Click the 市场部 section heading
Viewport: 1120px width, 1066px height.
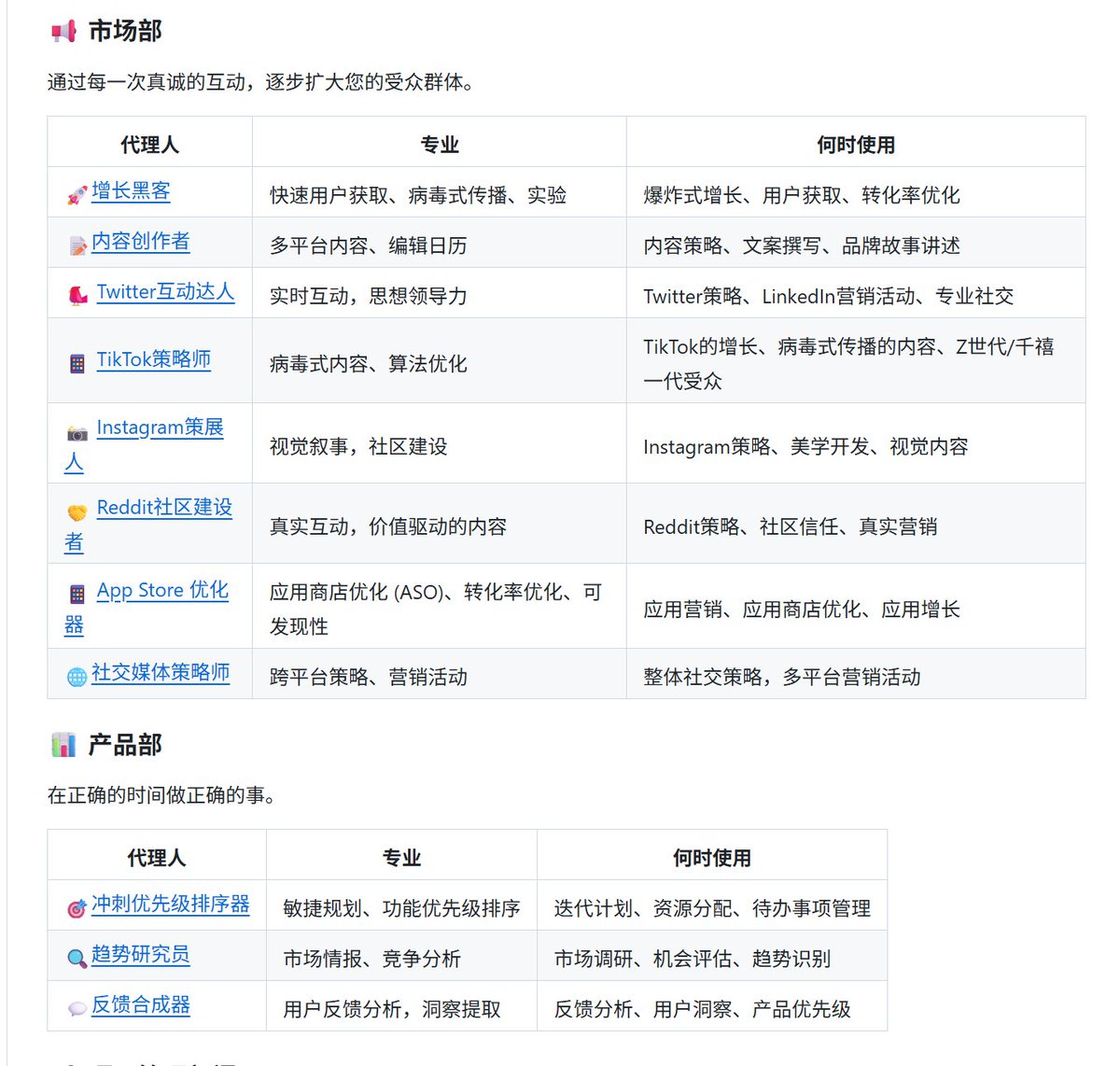click(125, 32)
